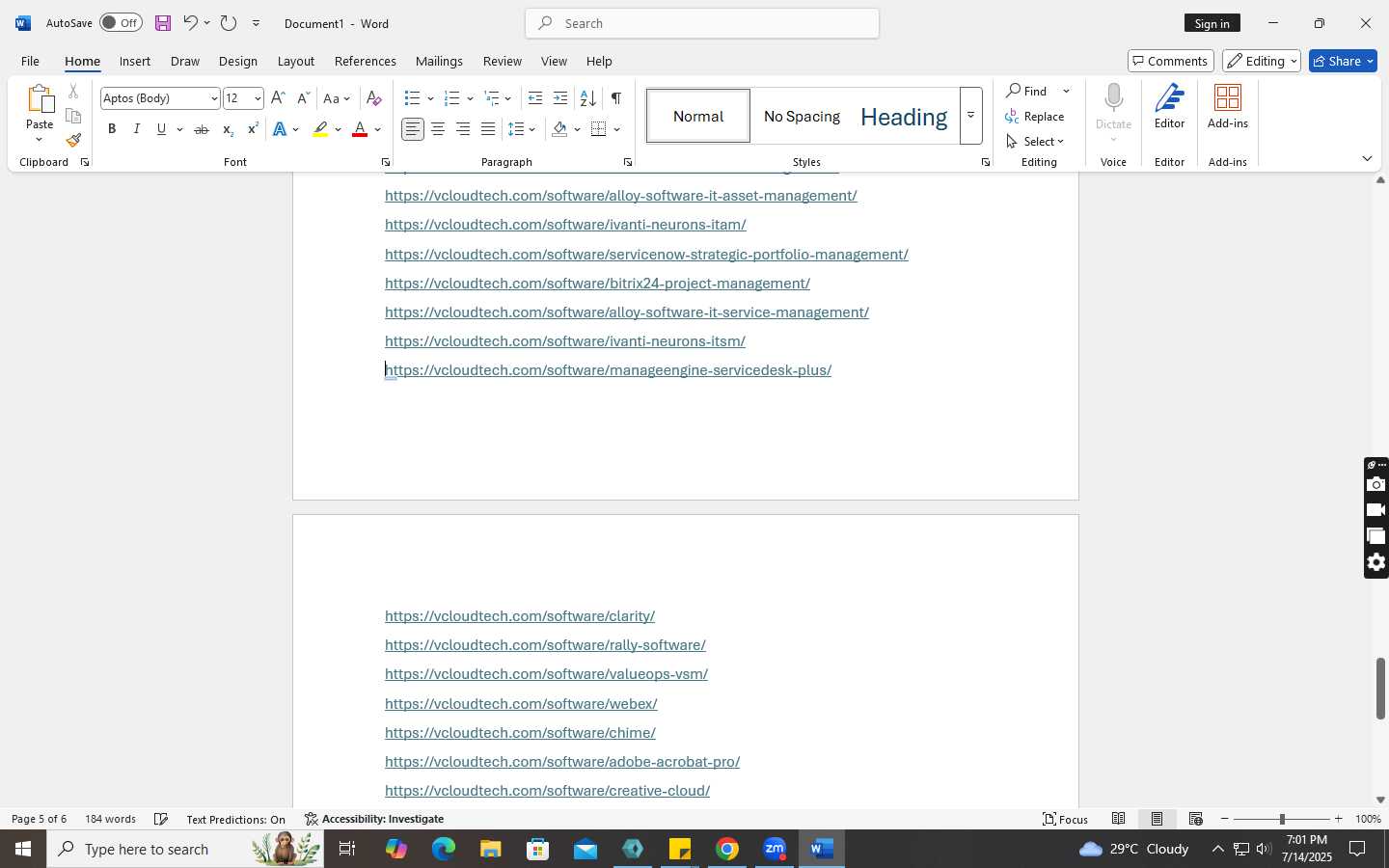Apply subscript formatting
The width and height of the screenshot is (1389, 868).
click(228, 129)
